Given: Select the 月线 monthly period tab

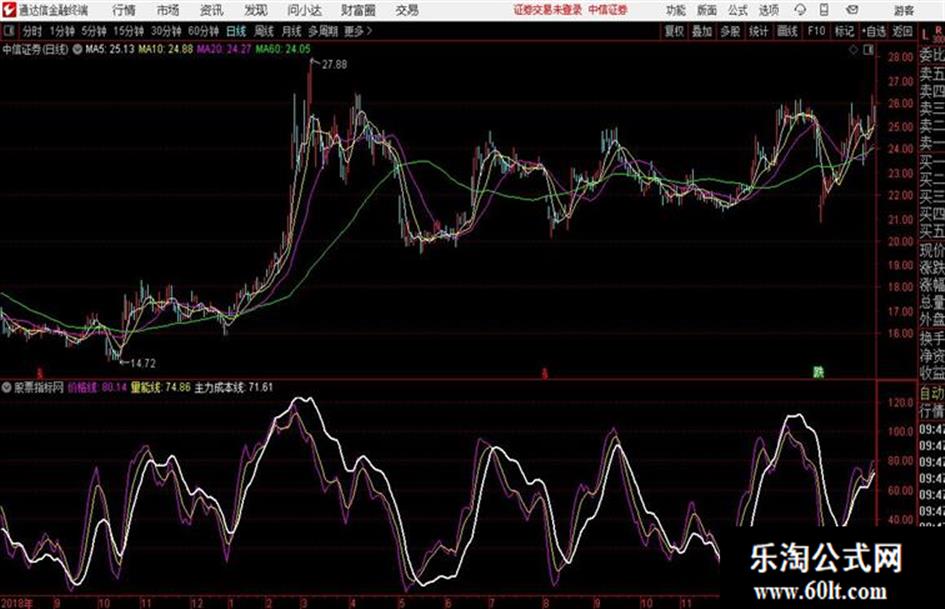Looking at the screenshot, I should coord(292,31).
